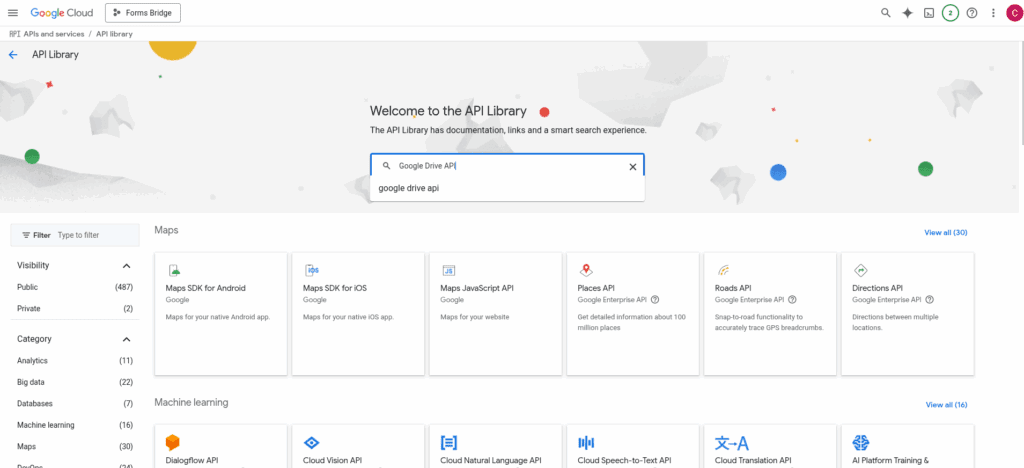This screenshot has height=468, width=1024.
Task: Click the Directions API diamond icon
Action: (860, 270)
